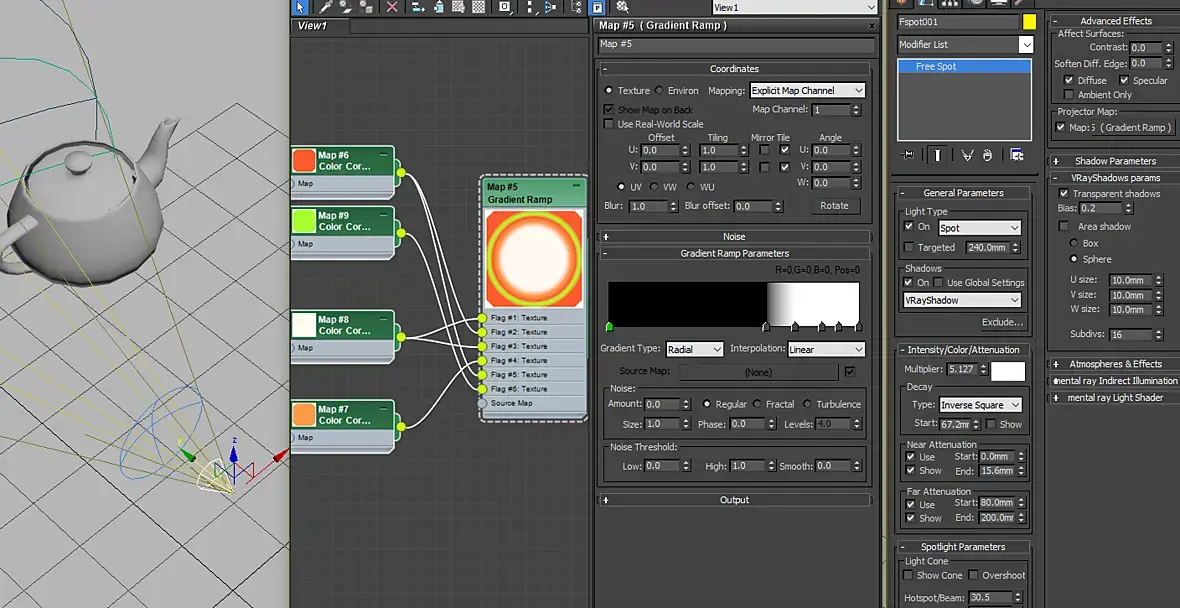Select the Environ radio button

(659, 90)
